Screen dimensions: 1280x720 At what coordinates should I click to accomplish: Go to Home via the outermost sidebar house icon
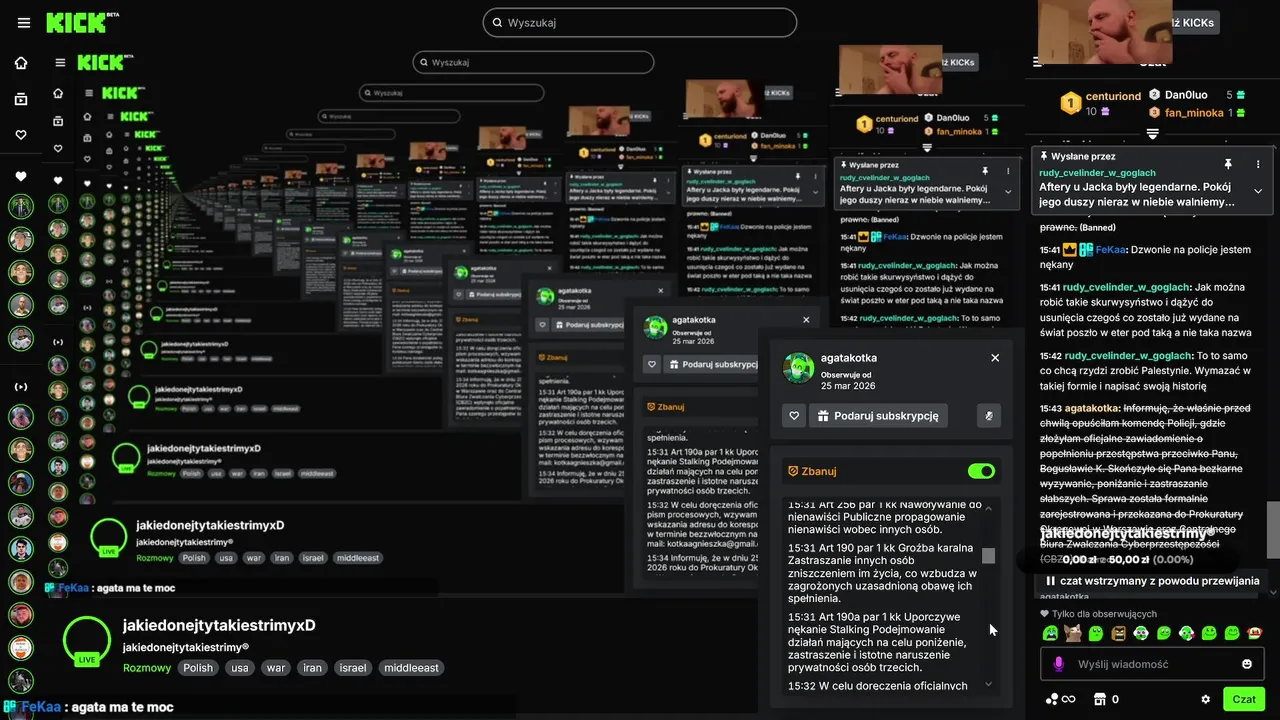pyautogui.click(x=21, y=63)
